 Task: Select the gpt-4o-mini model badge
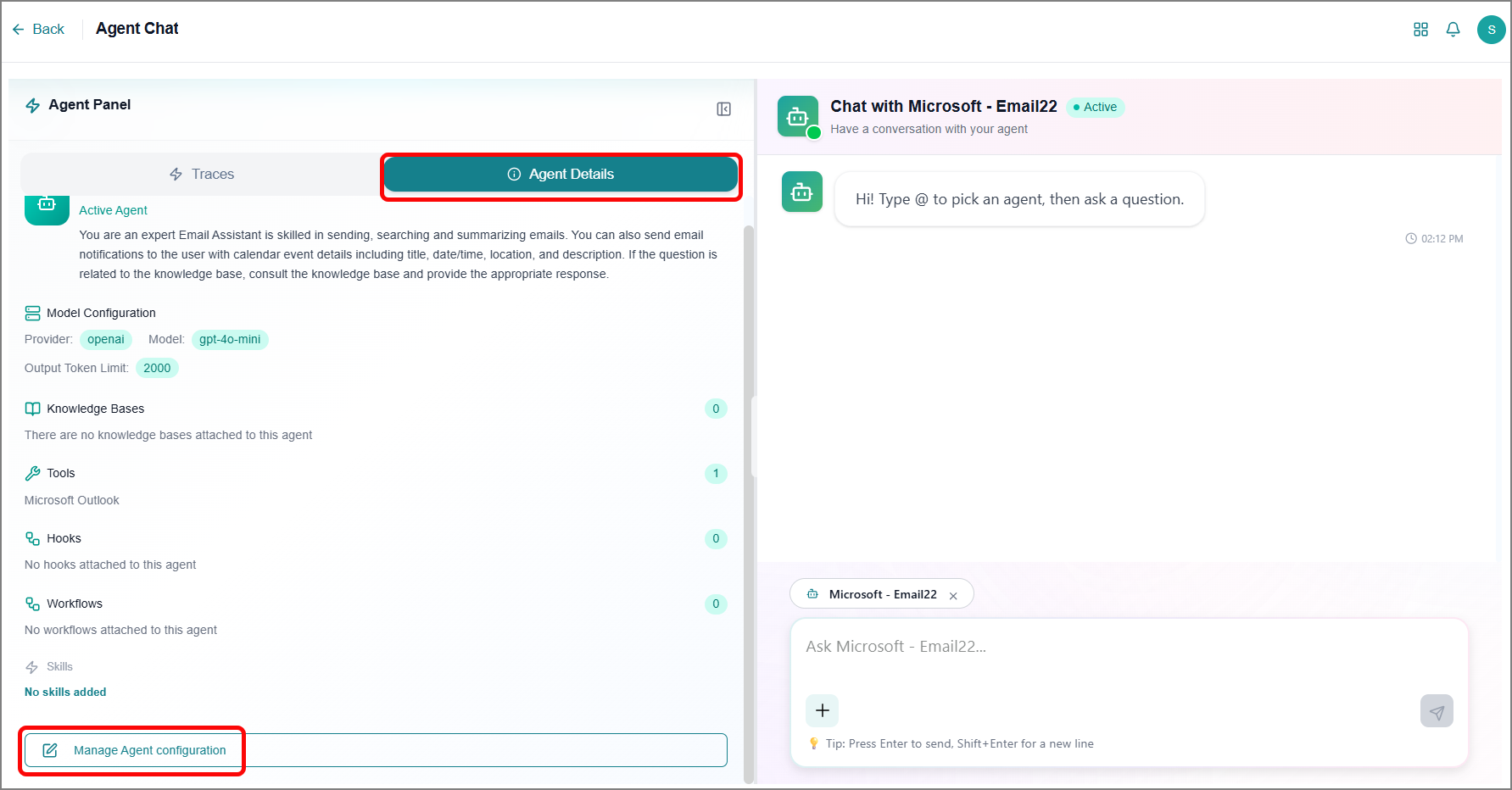tap(230, 339)
